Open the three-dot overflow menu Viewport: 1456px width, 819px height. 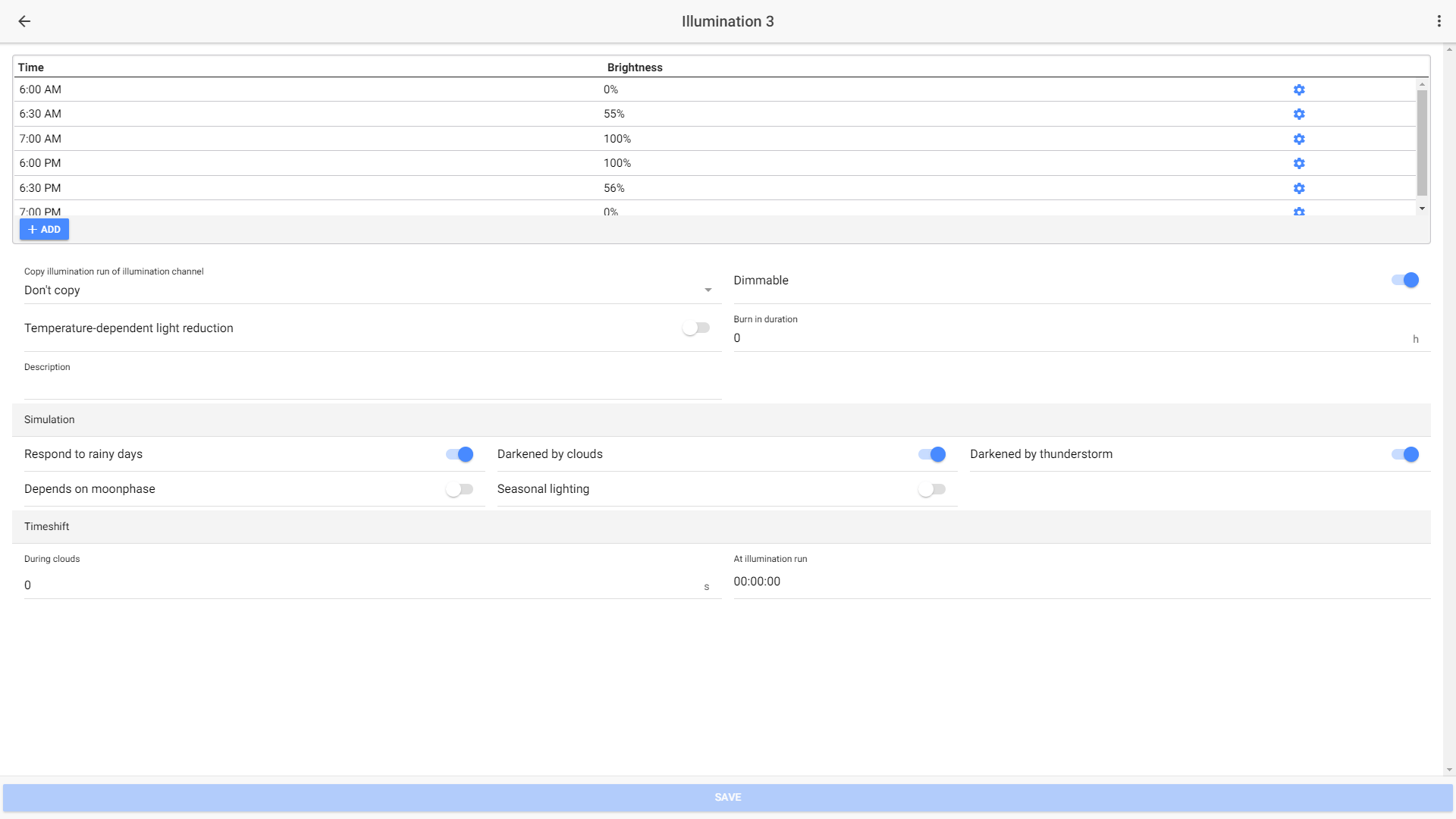coord(1439,21)
